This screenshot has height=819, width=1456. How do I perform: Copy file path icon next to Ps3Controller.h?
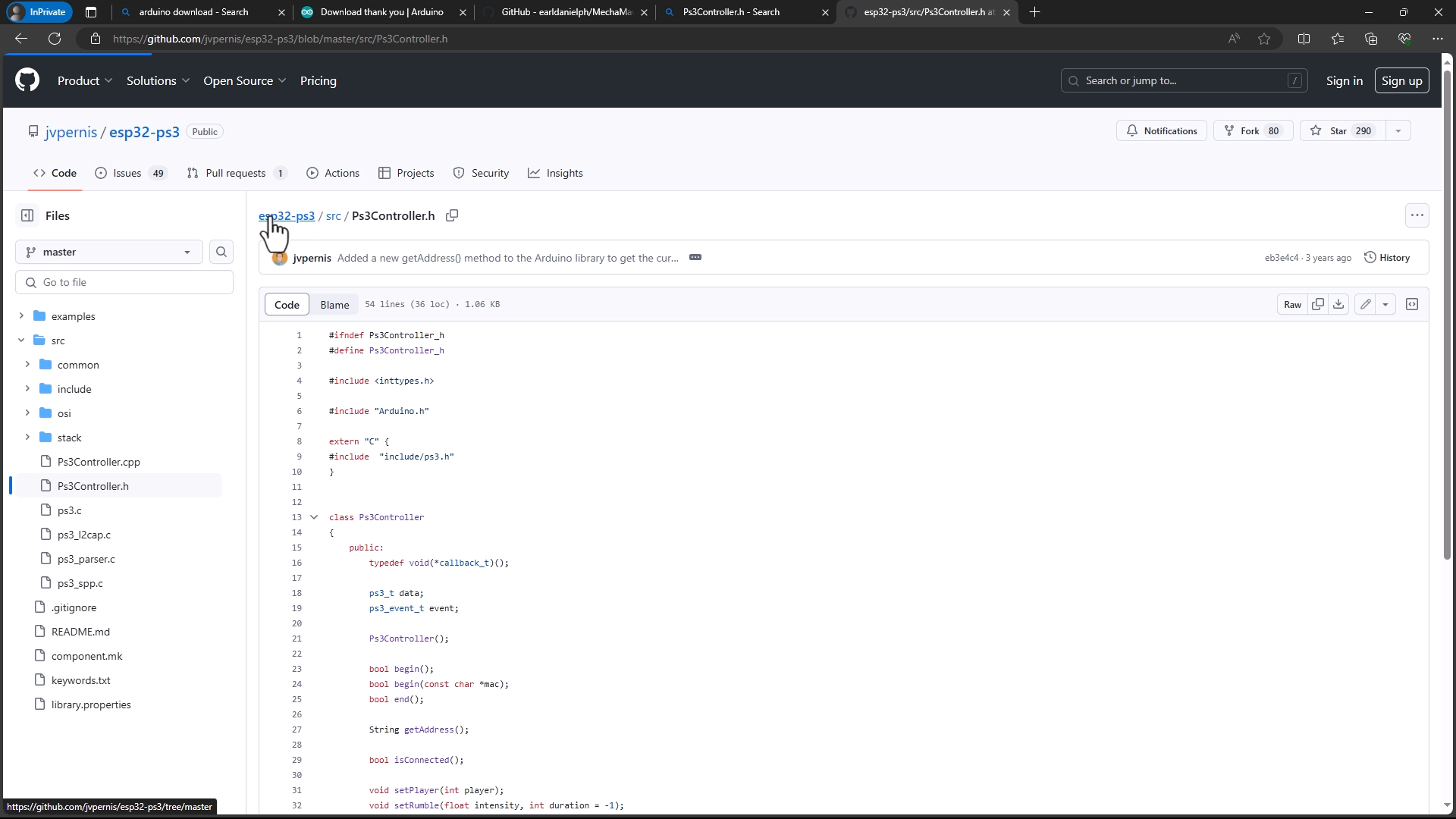point(452,216)
